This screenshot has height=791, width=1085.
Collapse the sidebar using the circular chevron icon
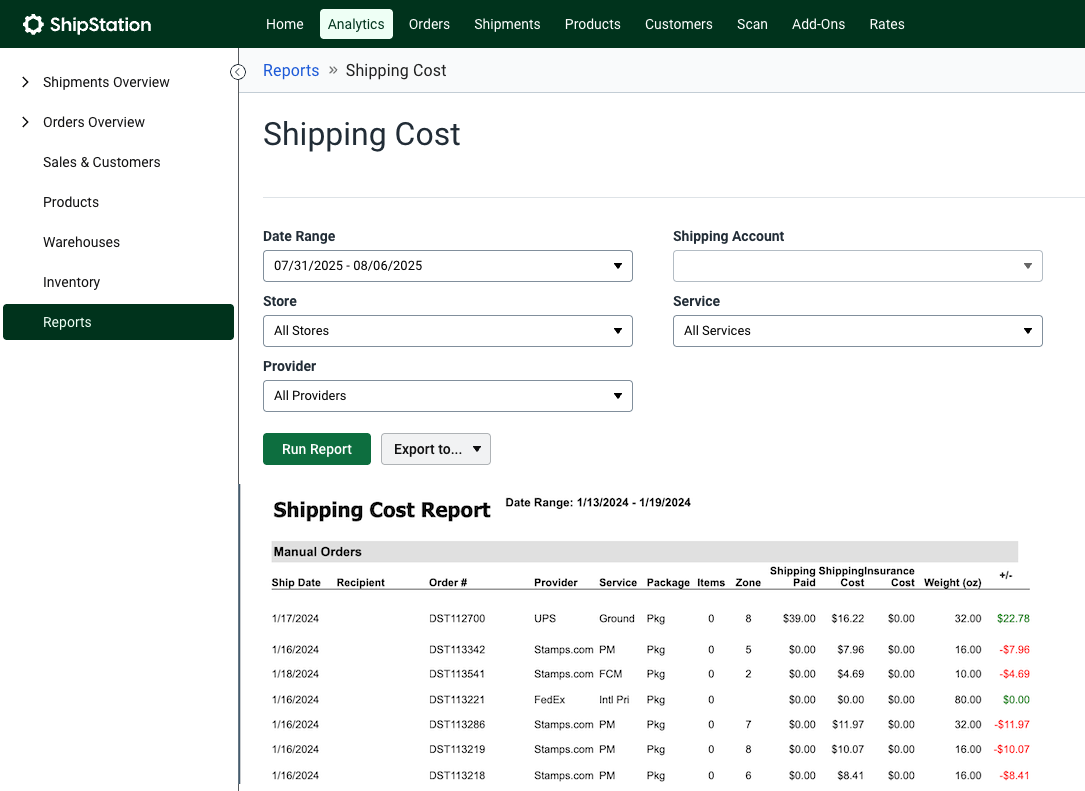click(x=238, y=72)
